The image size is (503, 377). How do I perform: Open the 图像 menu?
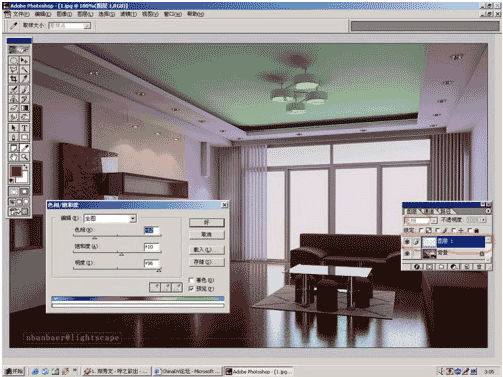pyautogui.click(x=64, y=14)
